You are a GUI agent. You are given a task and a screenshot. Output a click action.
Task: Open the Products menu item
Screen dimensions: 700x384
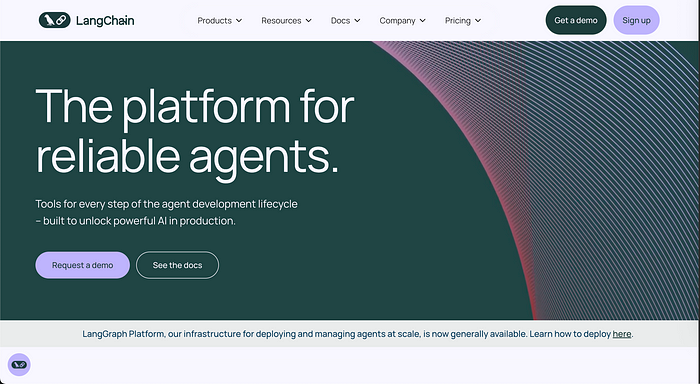coord(214,21)
